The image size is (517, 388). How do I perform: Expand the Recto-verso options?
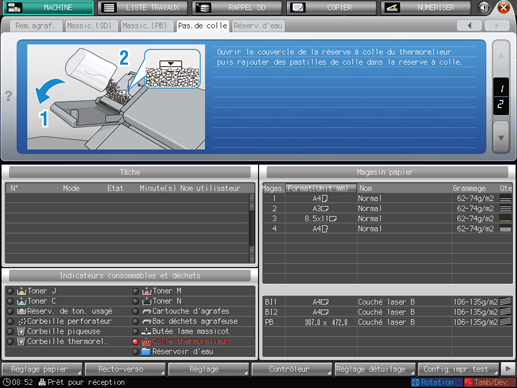(125, 369)
